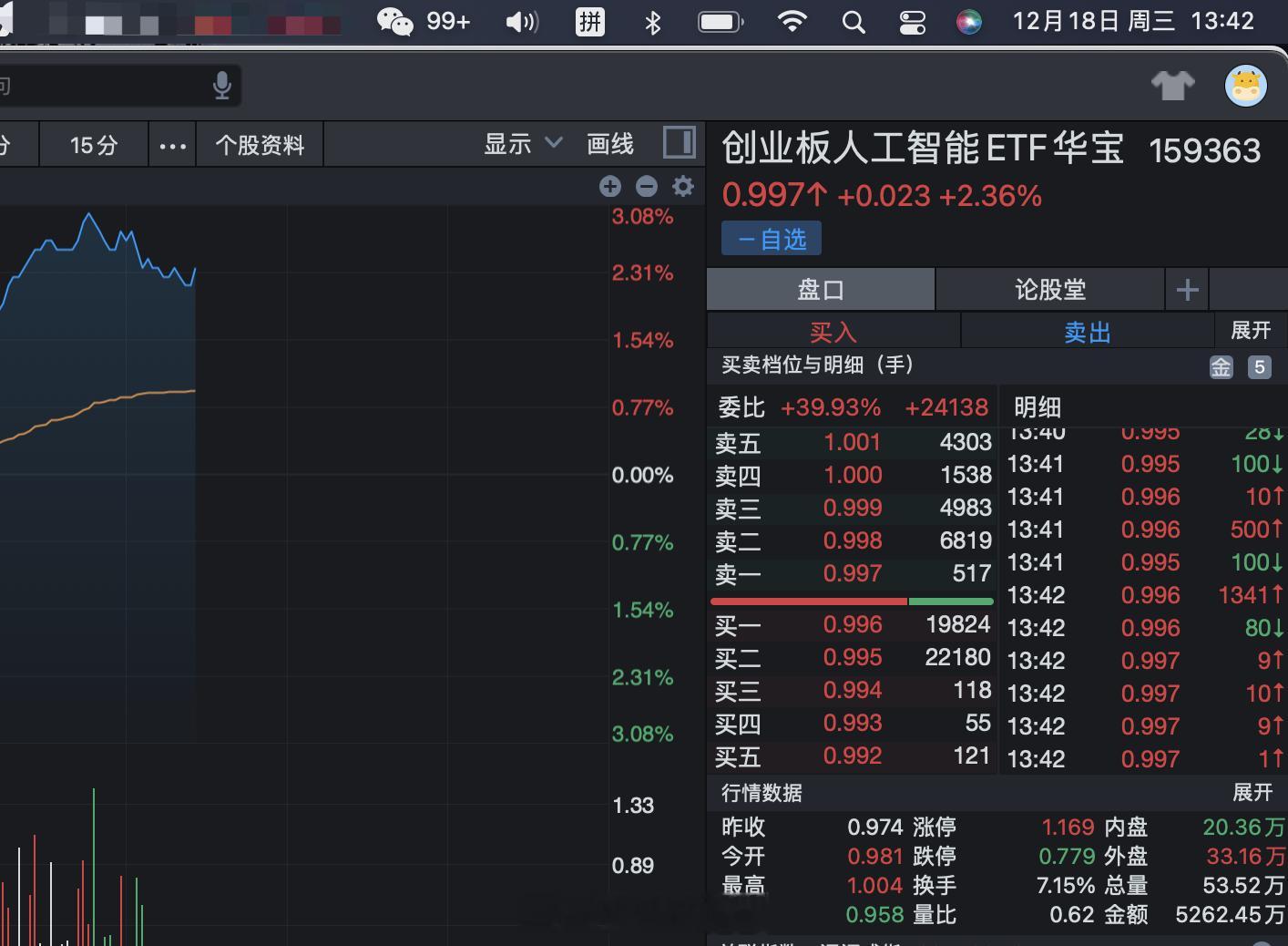The height and width of the screenshot is (946, 1288).
Task: Expand trading panel via 展开 beside 卖出
Action: click(x=1251, y=330)
